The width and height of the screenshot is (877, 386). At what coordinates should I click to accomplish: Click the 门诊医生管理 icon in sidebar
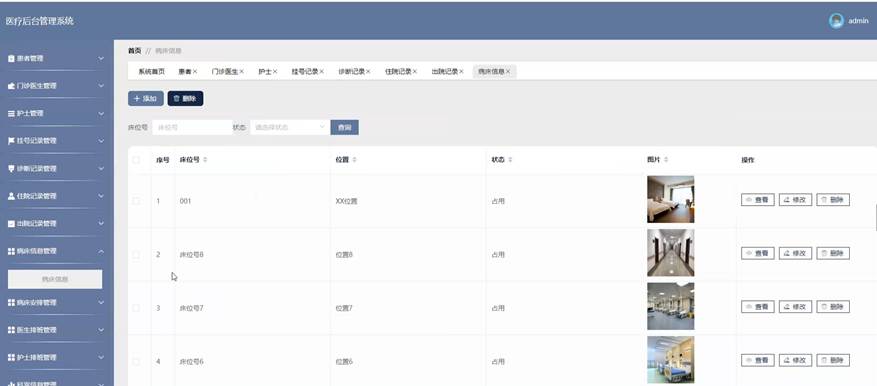click(x=11, y=86)
